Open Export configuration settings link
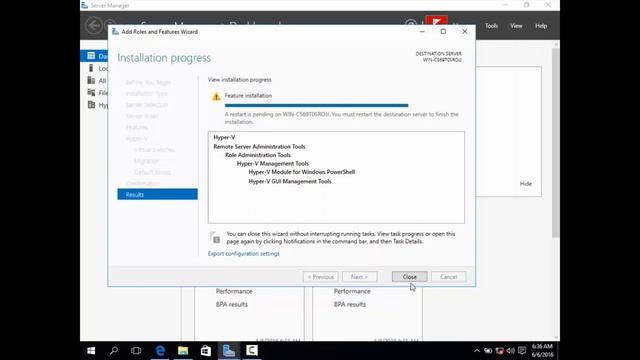 pyautogui.click(x=244, y=253)
